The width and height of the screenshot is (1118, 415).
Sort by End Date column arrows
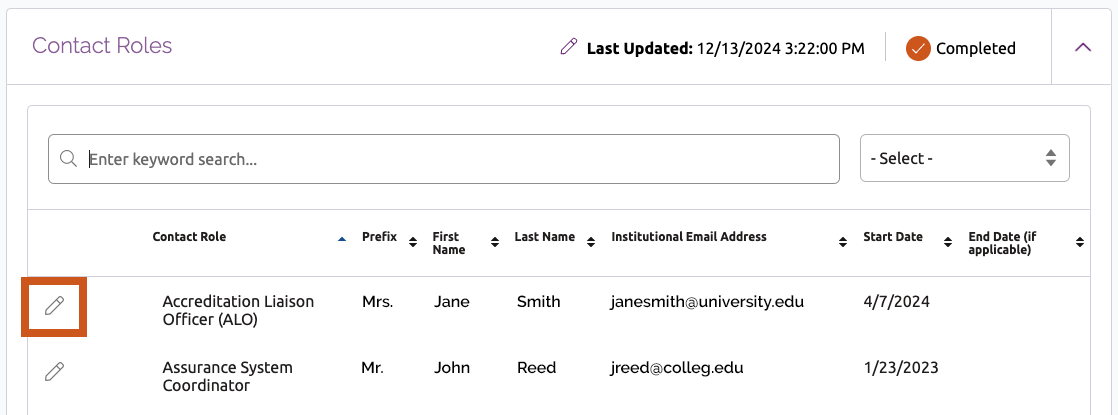[1079, 242]
